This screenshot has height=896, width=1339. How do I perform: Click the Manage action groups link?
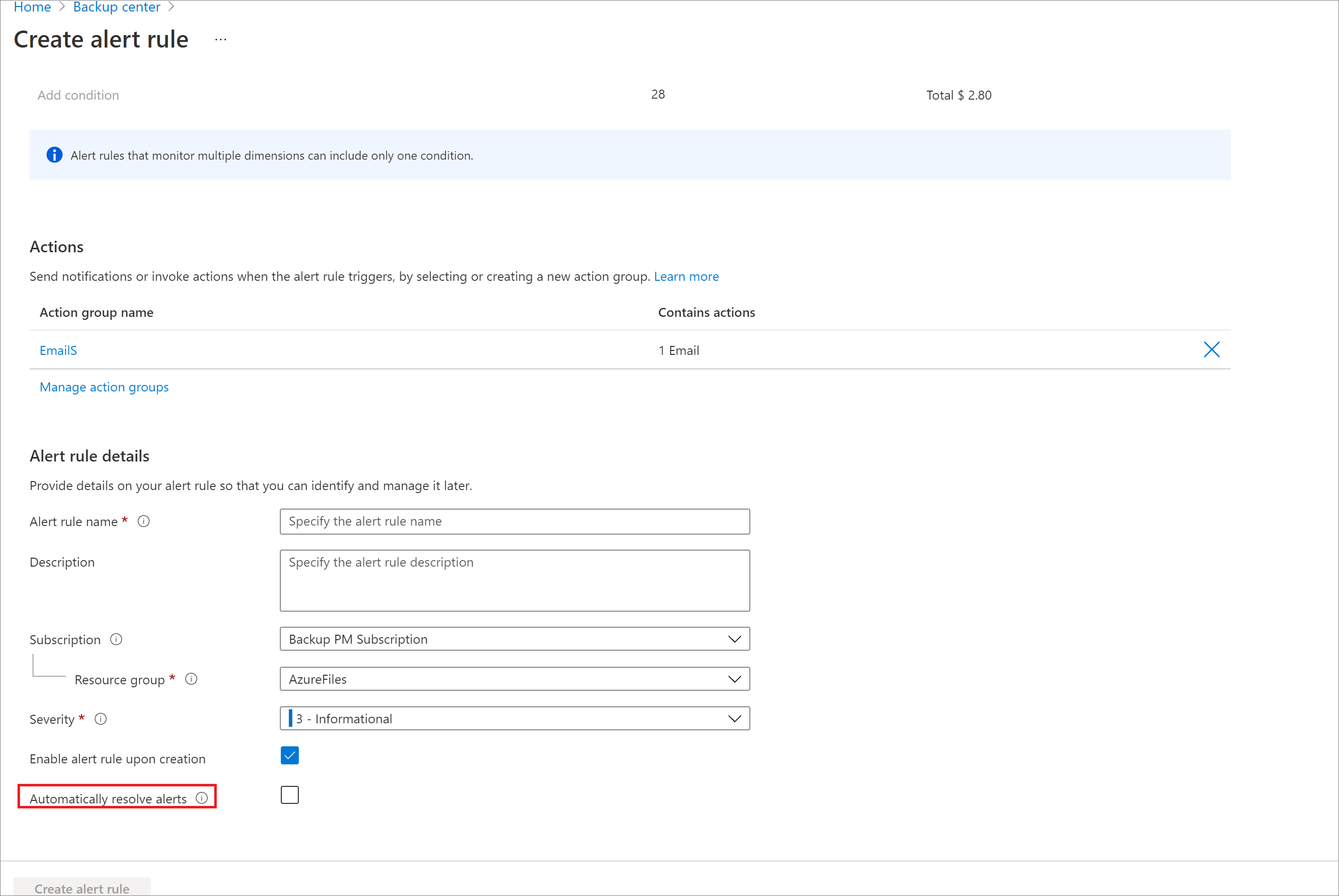click(103, 386)
